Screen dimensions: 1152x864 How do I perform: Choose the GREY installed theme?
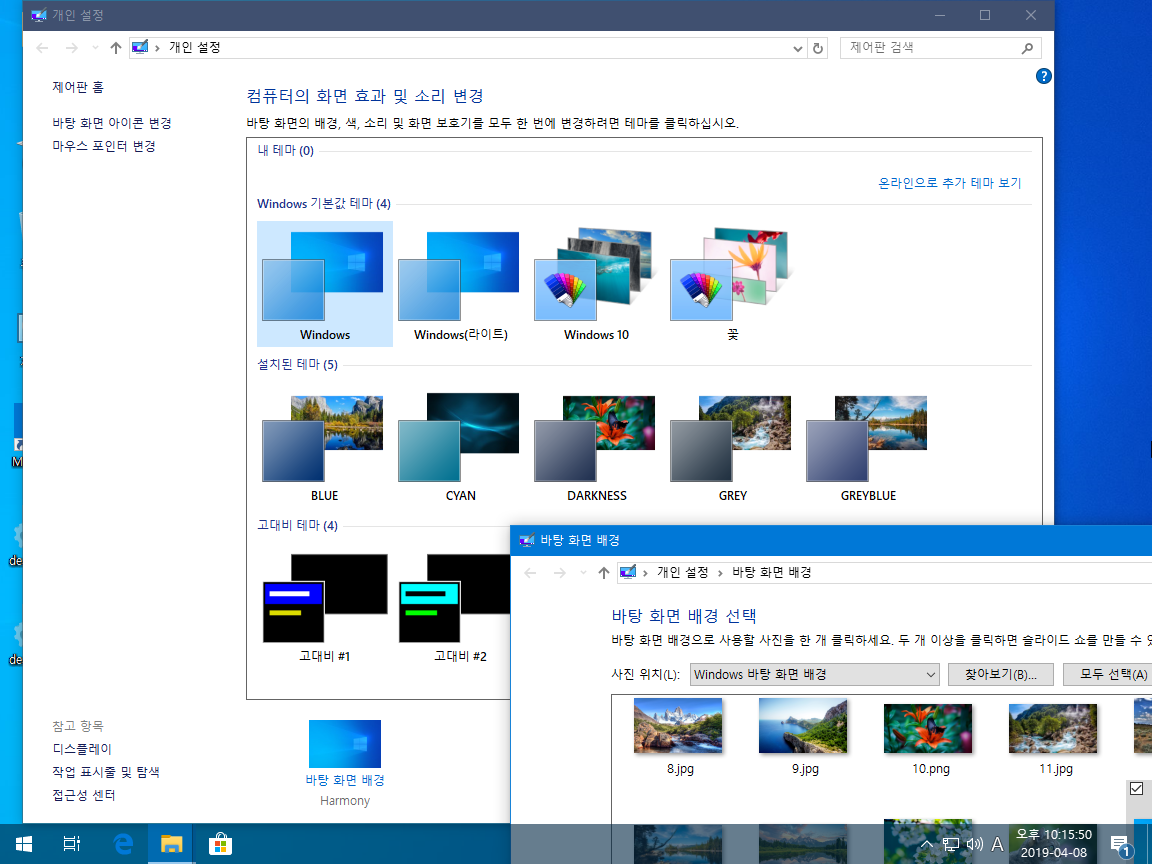click(x=732, y=445)
